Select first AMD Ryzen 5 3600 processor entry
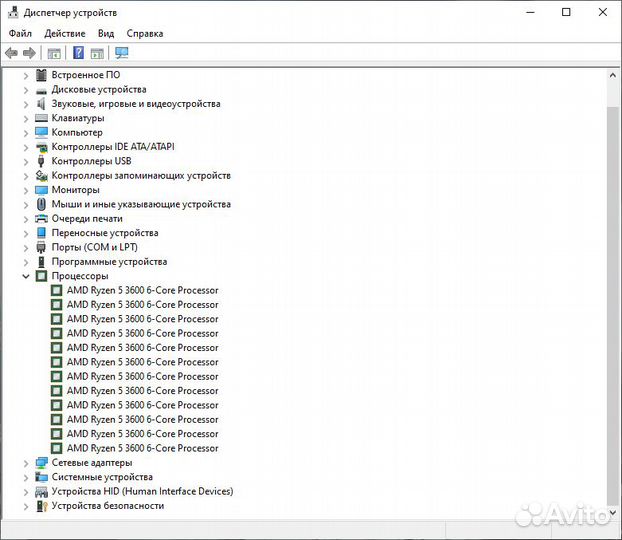This screenshot has width=622, height=540. pos(142,290)
